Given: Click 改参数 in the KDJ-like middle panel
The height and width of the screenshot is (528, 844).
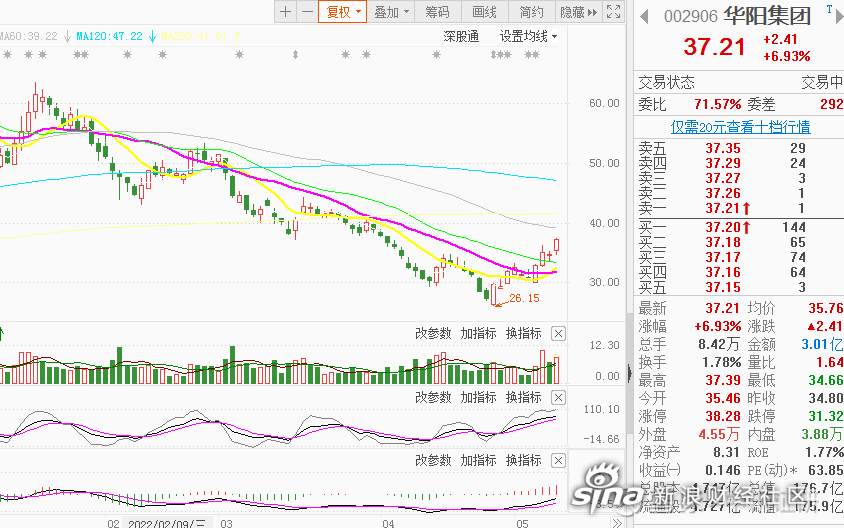Looking at the screenshot, I should [x=433, y=397].
